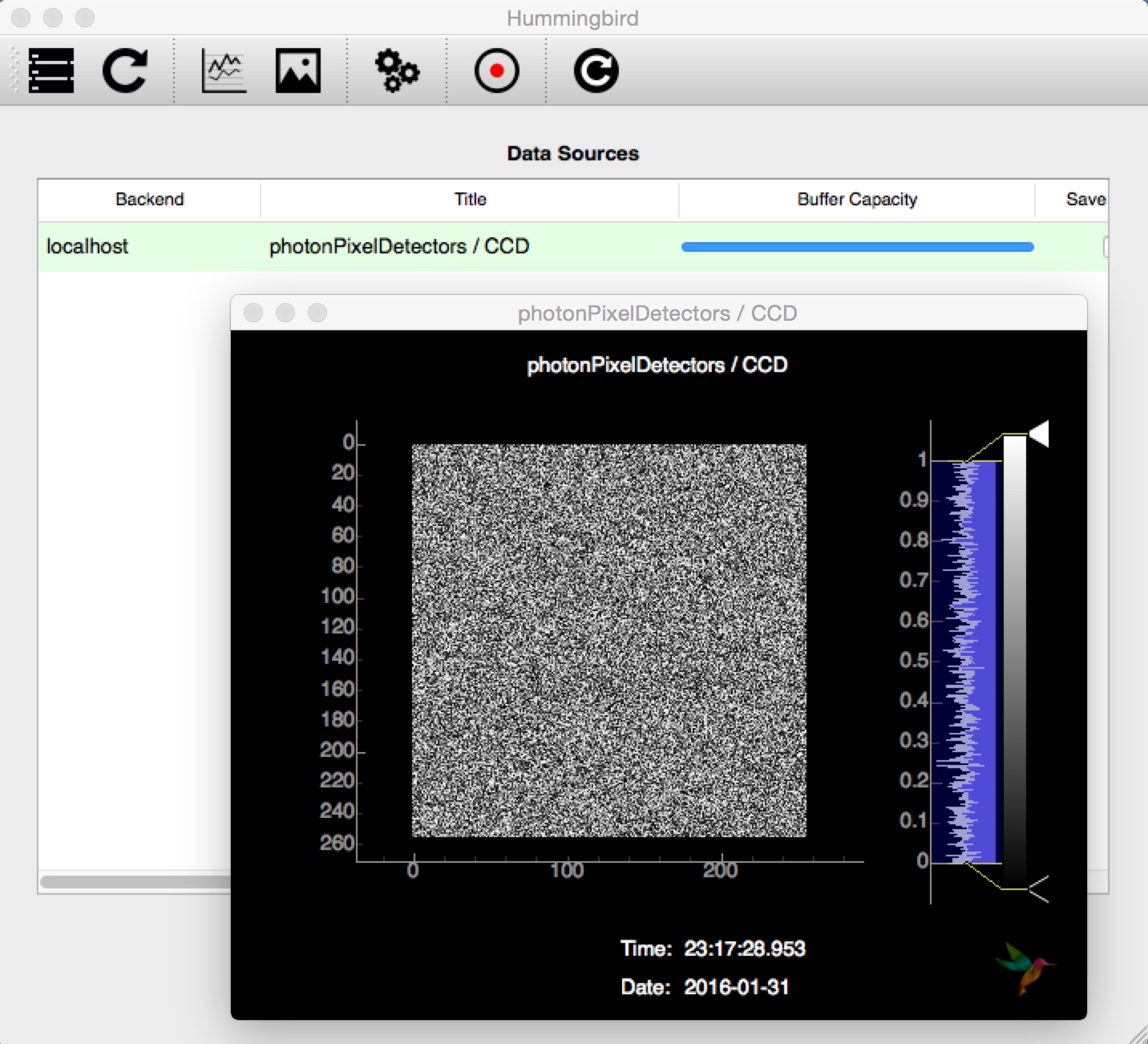Viewport: 1148px width, 1044px height.
Task: Click the Time value 23:17:28.953
Action: [x=745, y=949]
